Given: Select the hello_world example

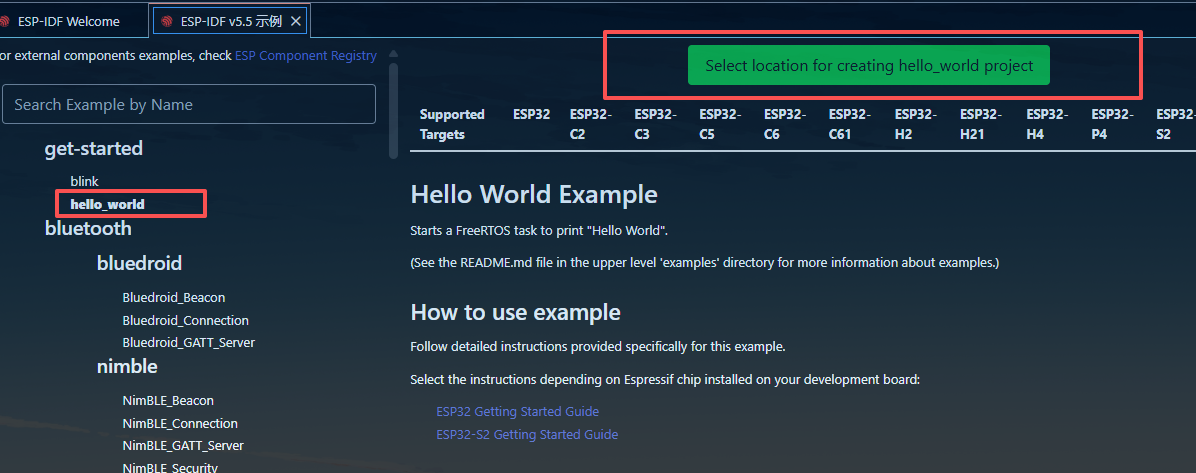Looking at the screenshot, I should (108, 204).
